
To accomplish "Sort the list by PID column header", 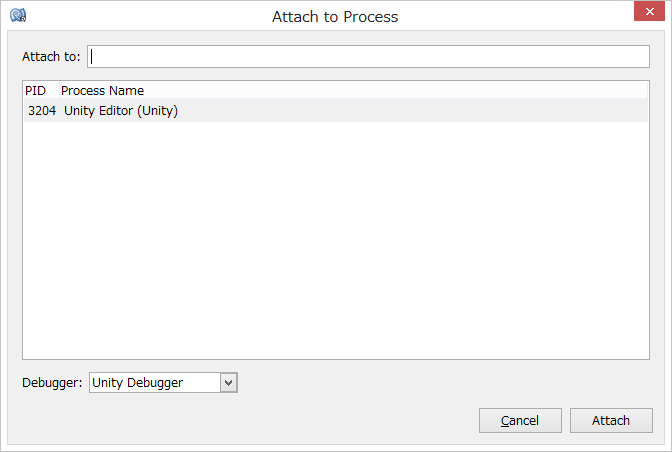I will [x=35, y=91].
